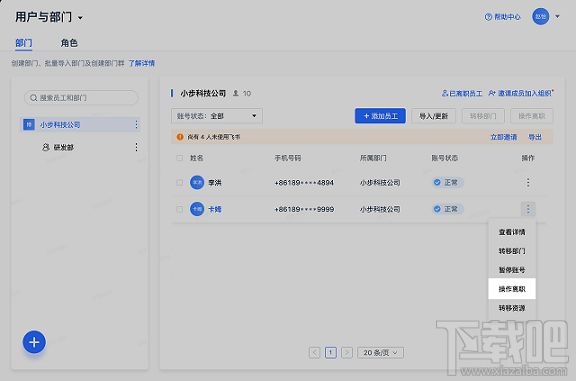Open the 账号状态 filter dropdown
Image resolution: width=576 pixels, height=381 pixels.
[x=217, y=116]
